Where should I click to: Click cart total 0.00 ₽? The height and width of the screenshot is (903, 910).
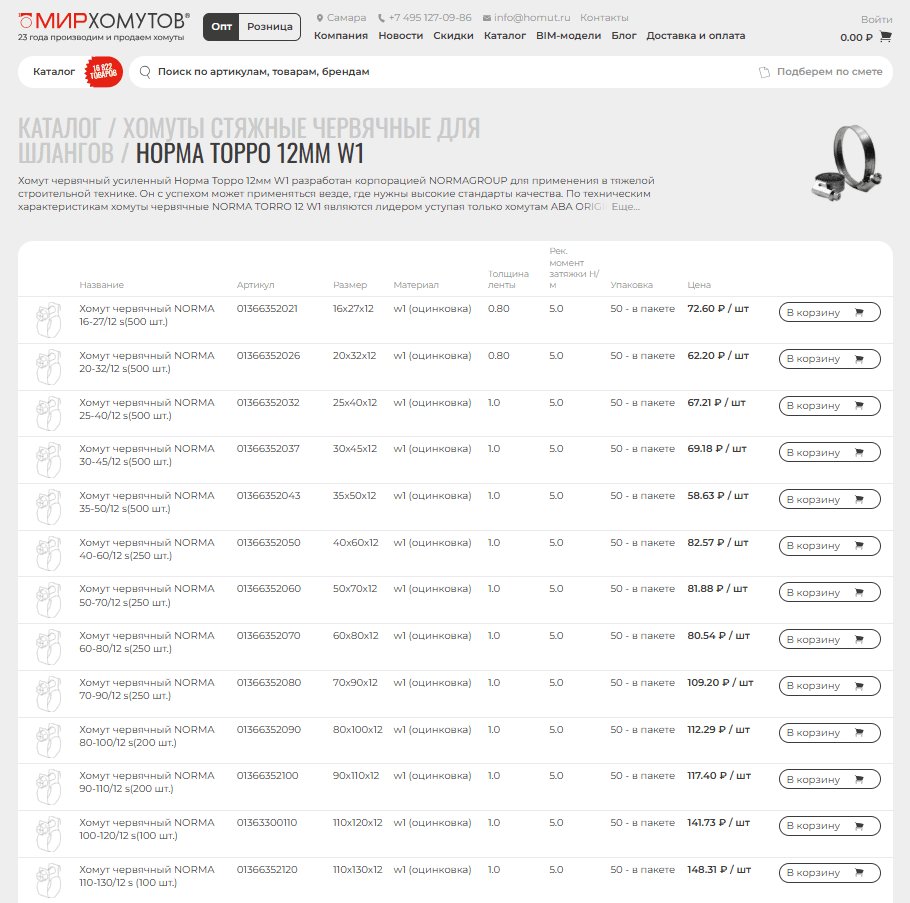pos(856,38)
